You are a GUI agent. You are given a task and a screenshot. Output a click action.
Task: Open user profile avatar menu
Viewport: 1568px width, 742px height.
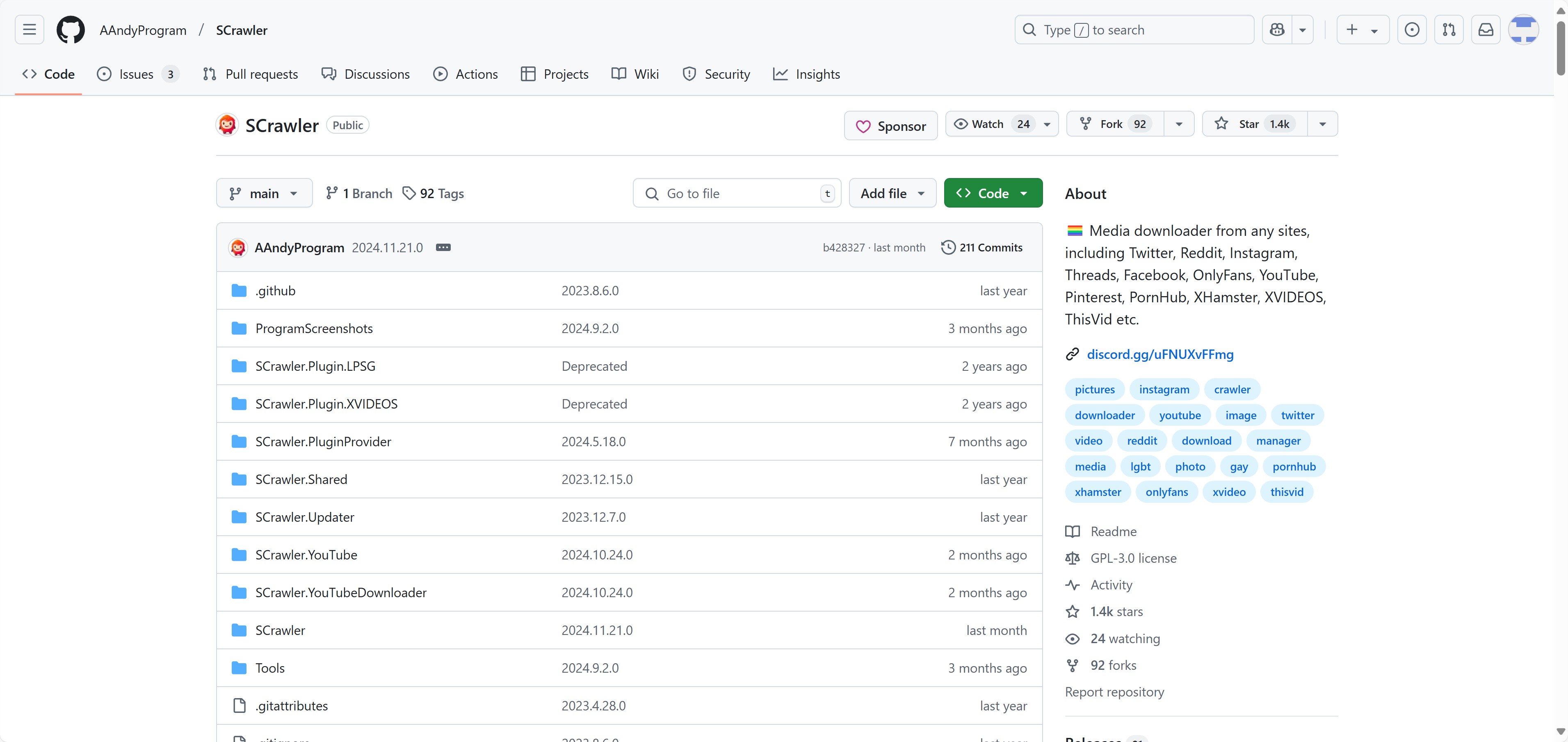tap(1524, 30)
